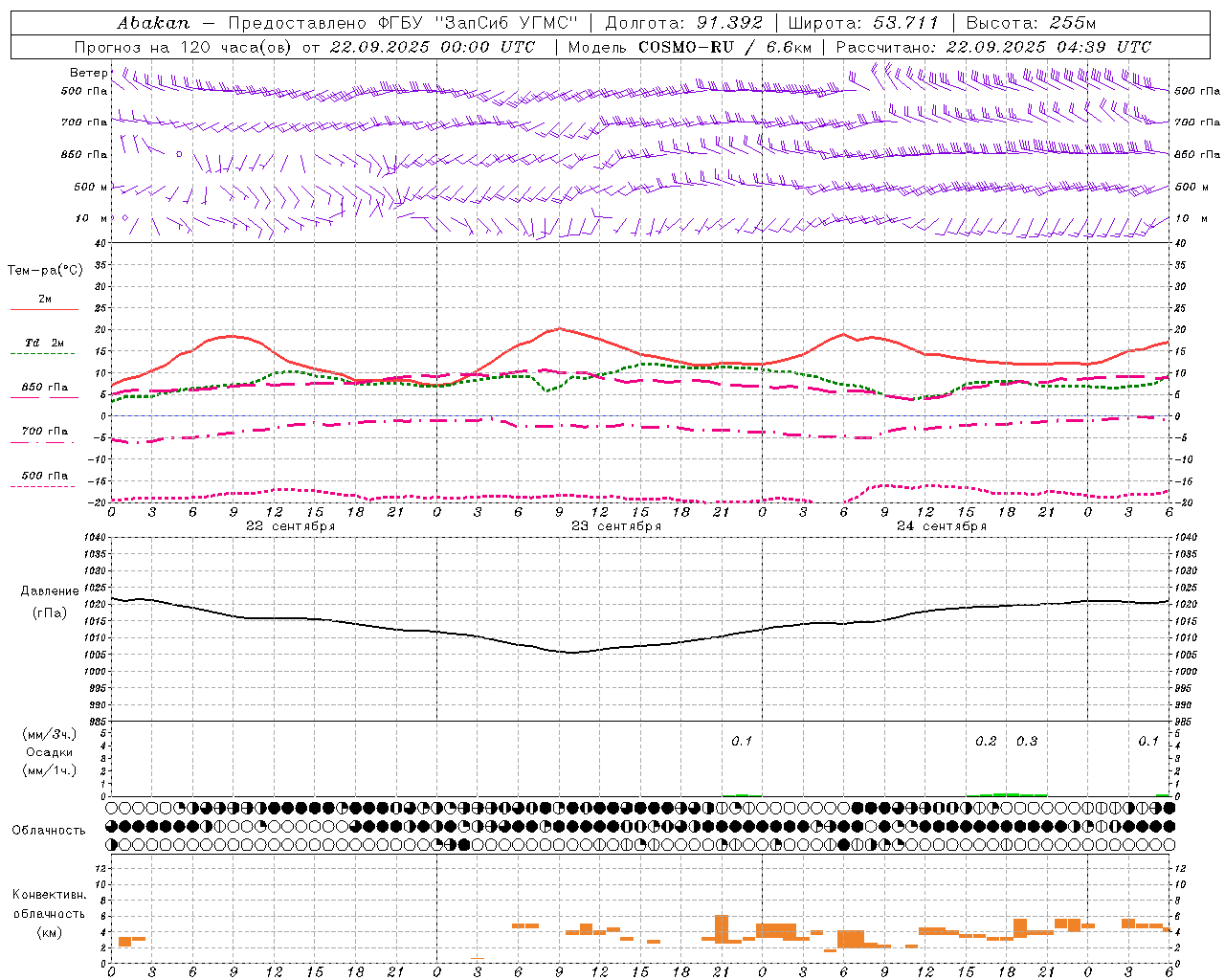
Task: Select the 850 гПа temperature legend label
Action: coord(45,388)
